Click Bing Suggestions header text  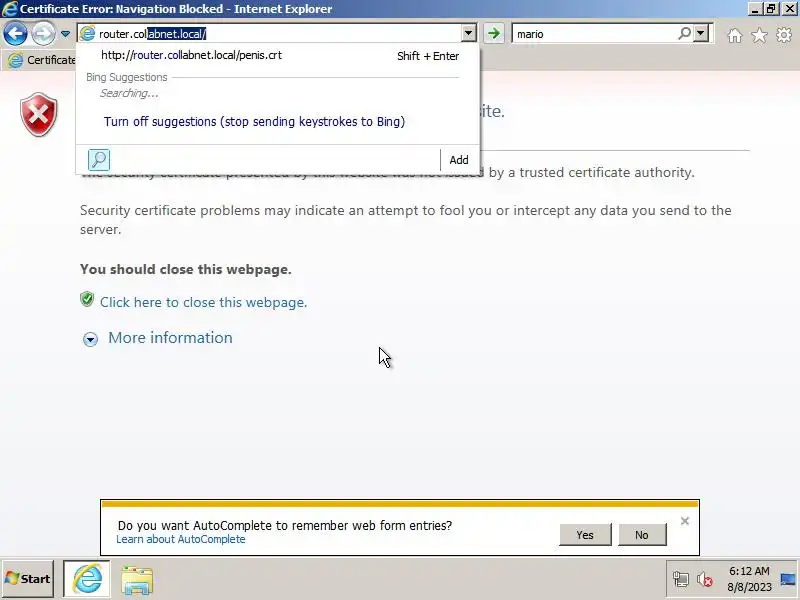127,77
